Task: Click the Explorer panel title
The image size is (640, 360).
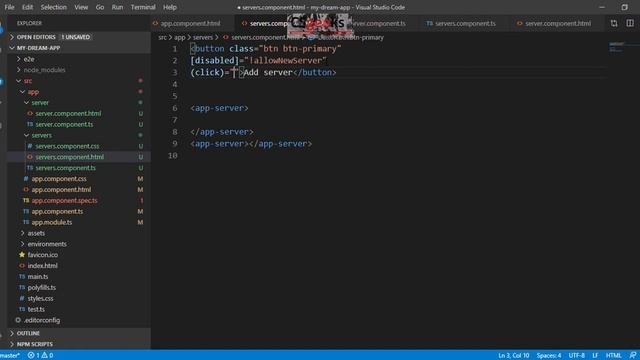Action: click(x=29, y=23)
